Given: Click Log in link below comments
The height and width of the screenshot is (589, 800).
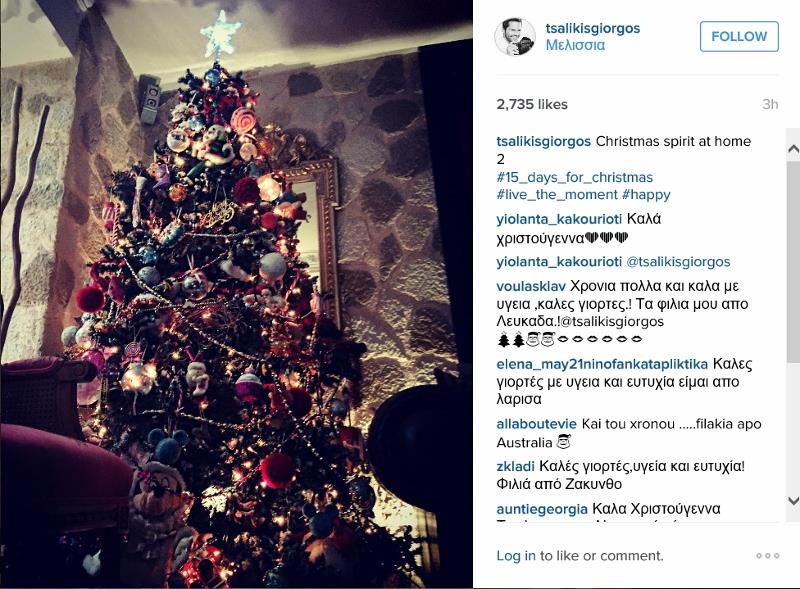Looking at the screenshot, I should pyautogui.click(x=516, y=555).
